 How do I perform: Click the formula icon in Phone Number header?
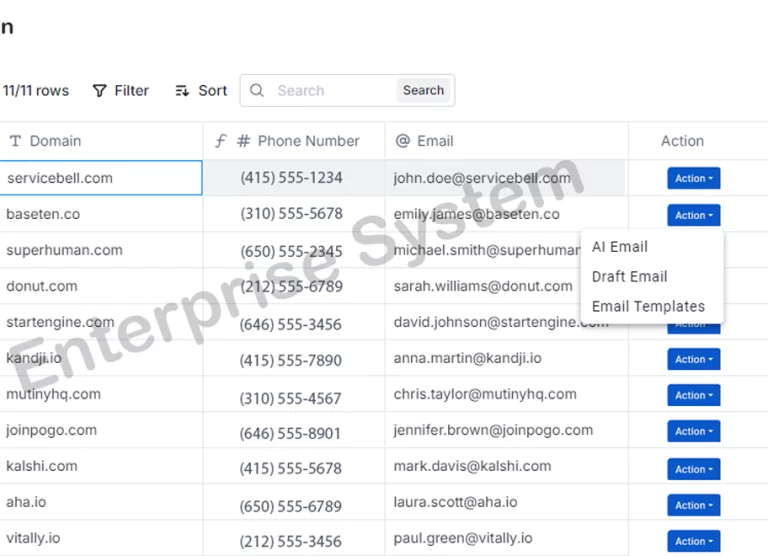coord(220,141)
